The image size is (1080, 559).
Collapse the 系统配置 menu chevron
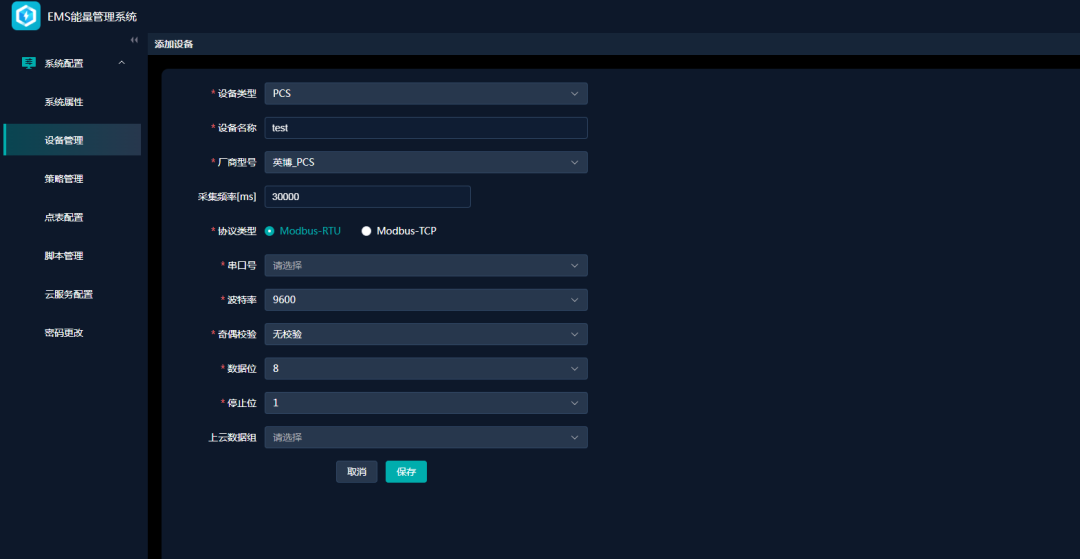click(122, 63)
